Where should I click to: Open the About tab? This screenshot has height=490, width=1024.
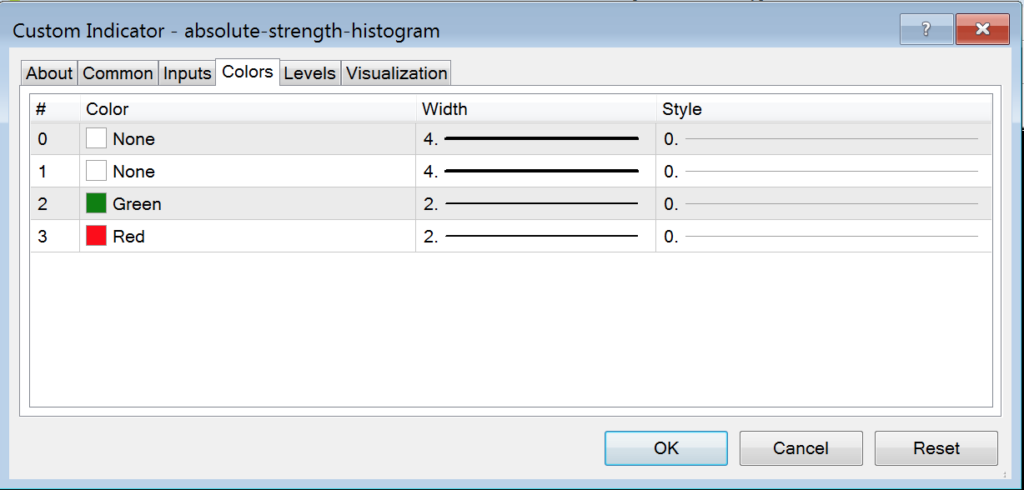[x=49, y=73]
